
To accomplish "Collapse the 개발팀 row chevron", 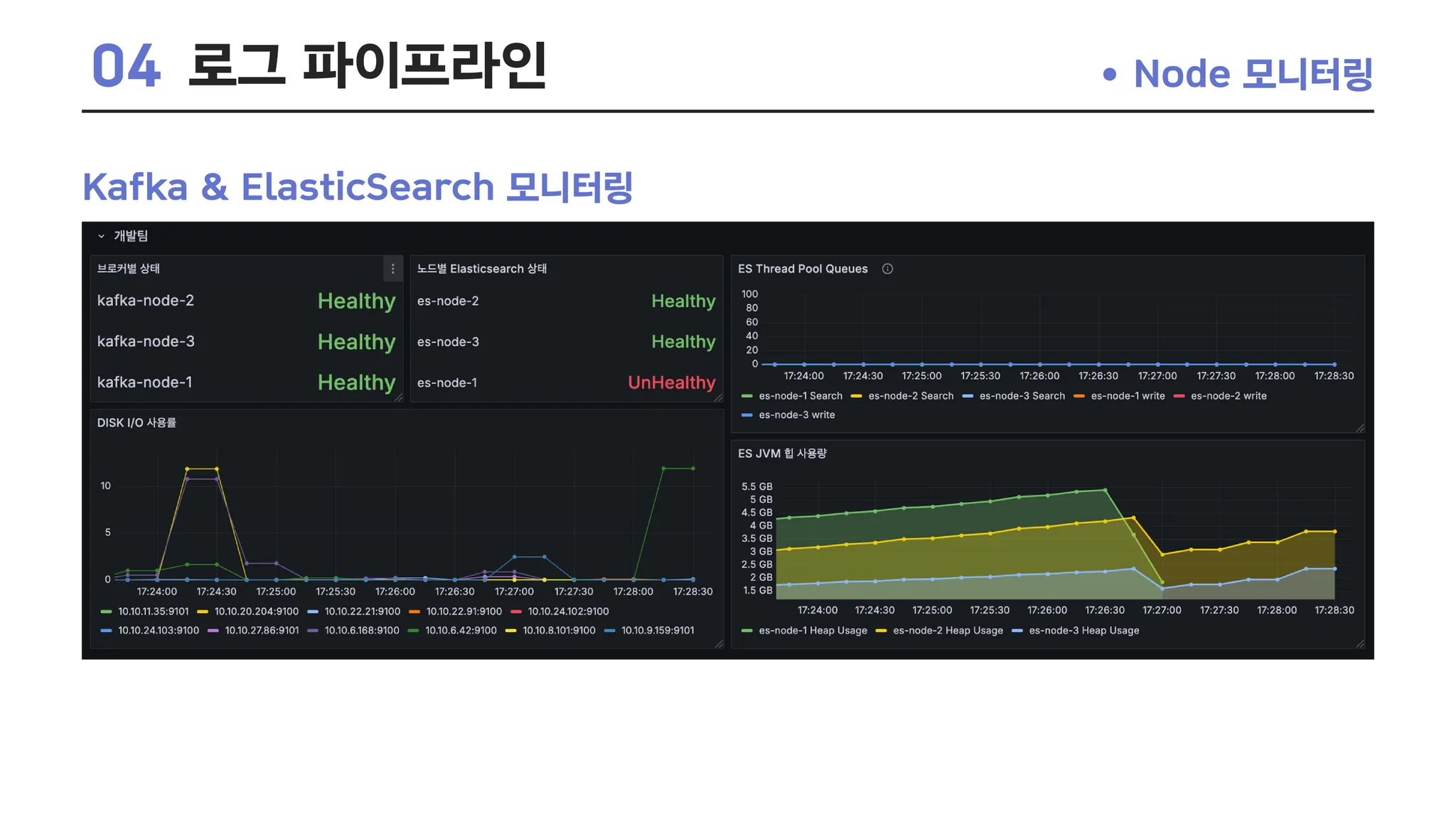I will click(101, 236).
